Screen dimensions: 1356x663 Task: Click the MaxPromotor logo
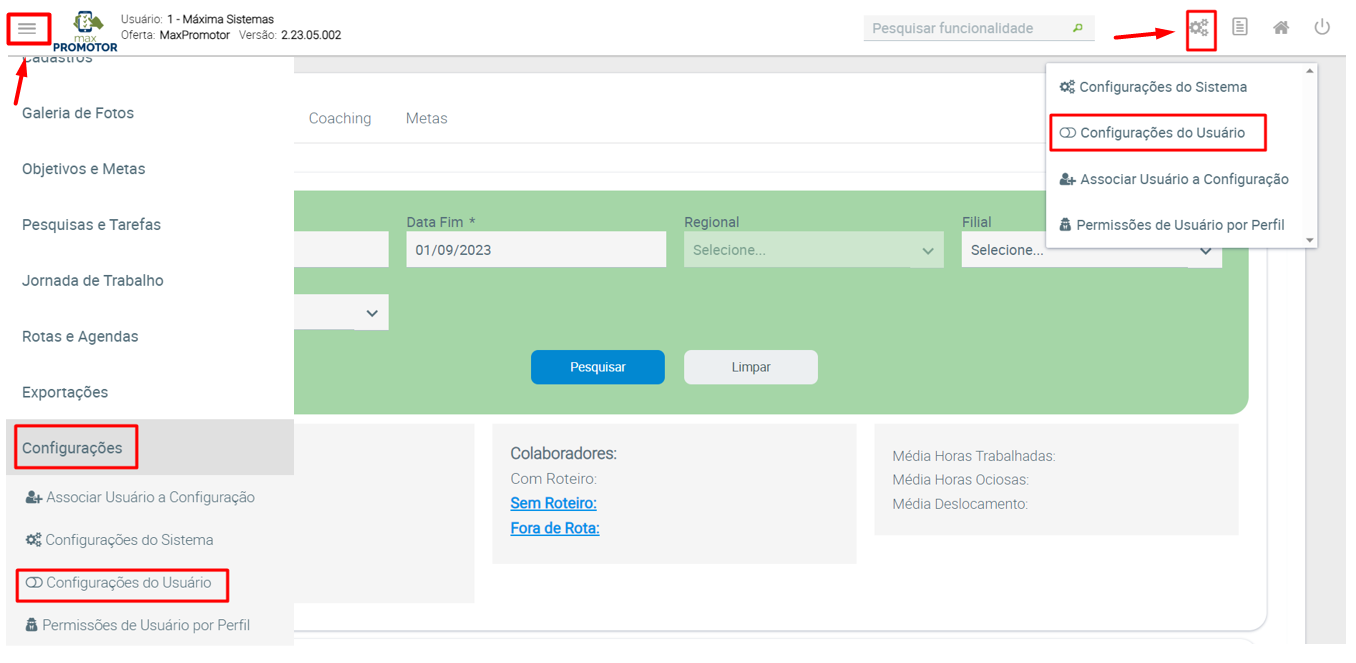click(86, 31)
